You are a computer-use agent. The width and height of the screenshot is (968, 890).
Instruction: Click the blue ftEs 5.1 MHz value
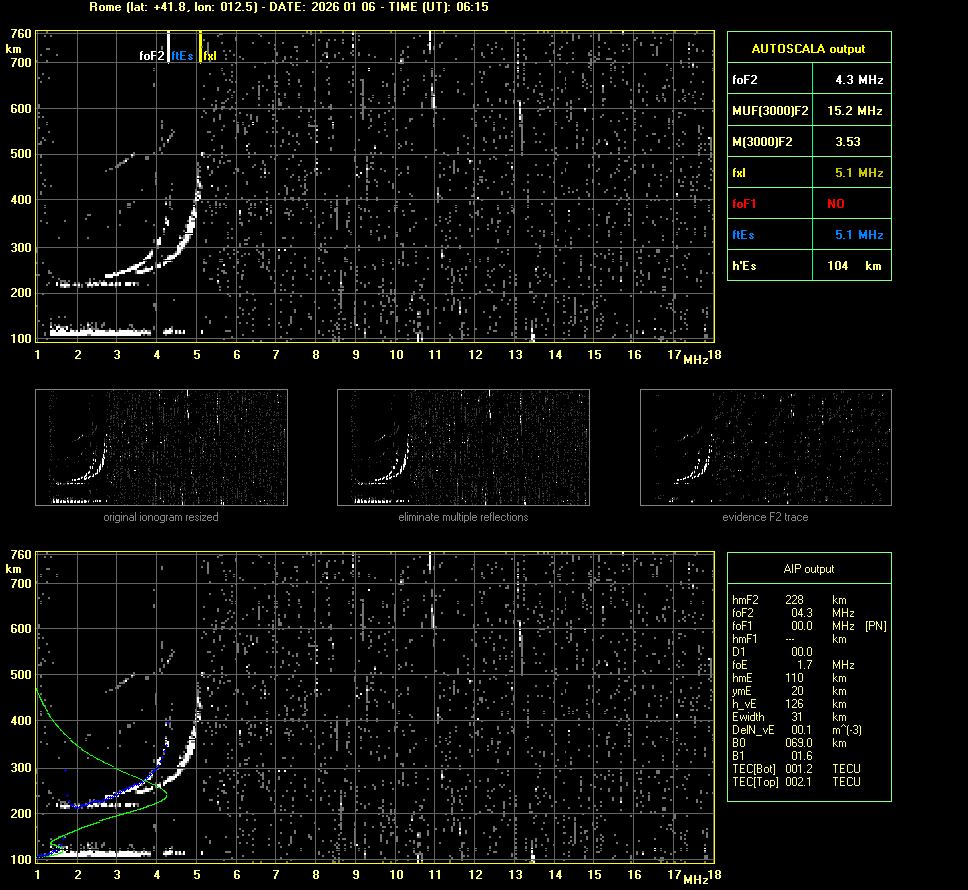coord(859,234)
